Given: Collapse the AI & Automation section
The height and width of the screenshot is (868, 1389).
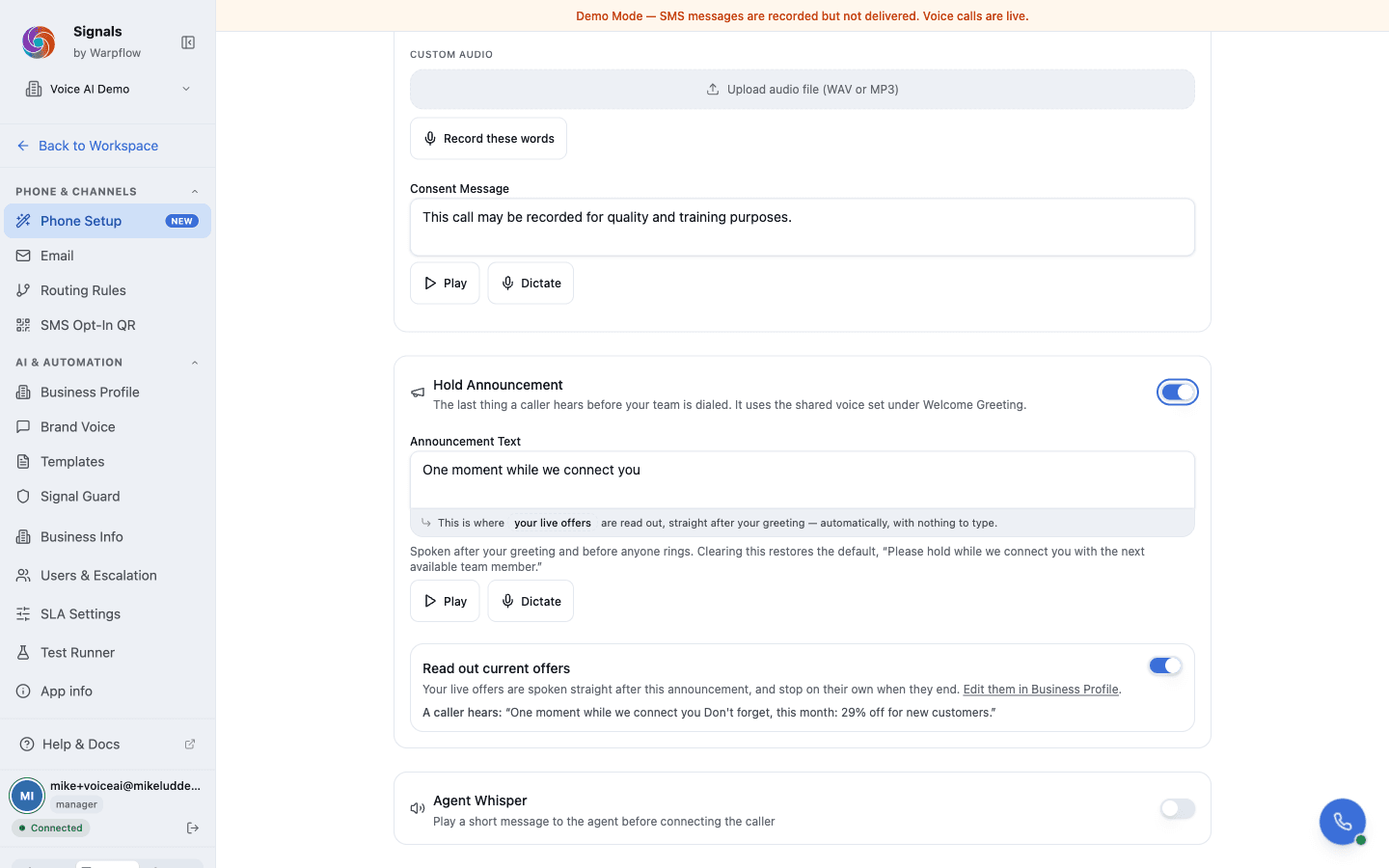Looking at the screenshot, I should coord(195,363).
